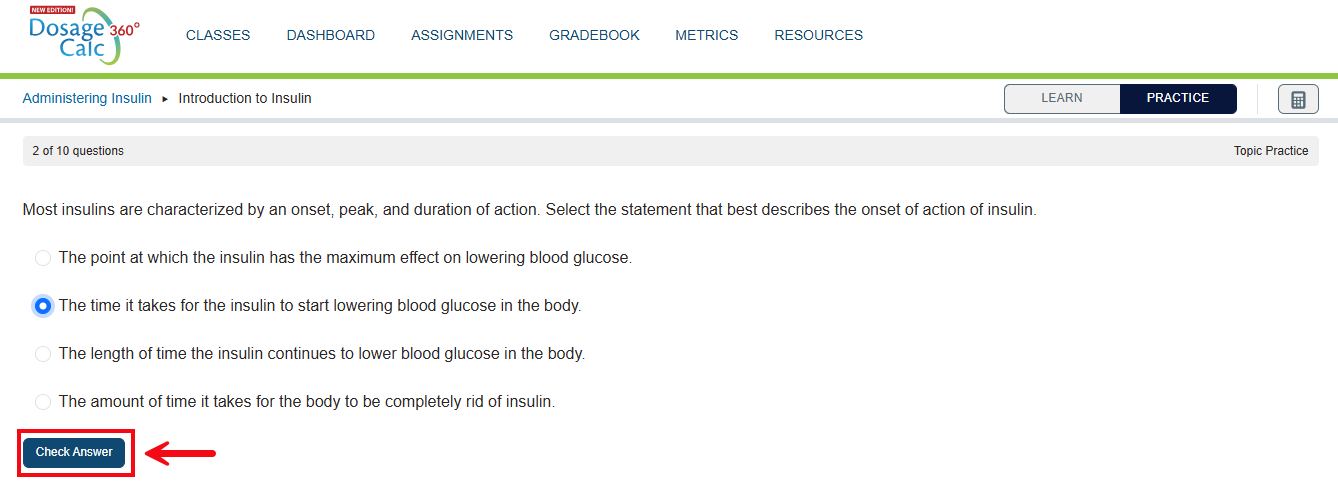The image size is (1338, 498).
Task: Switch to Practice mode
Action: [1178, 98]
